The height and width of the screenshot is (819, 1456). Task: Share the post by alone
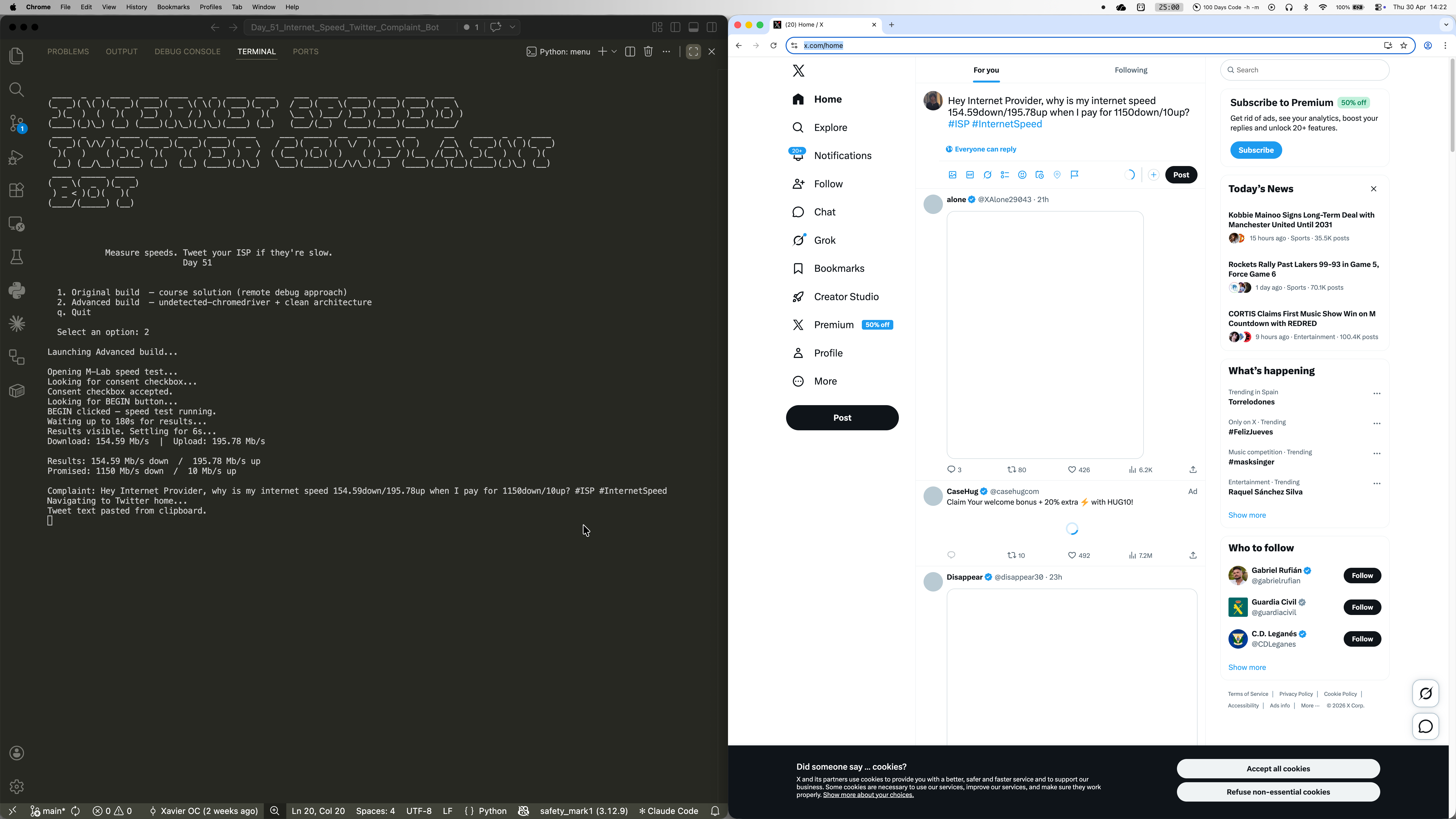[x=1193, y=470]
